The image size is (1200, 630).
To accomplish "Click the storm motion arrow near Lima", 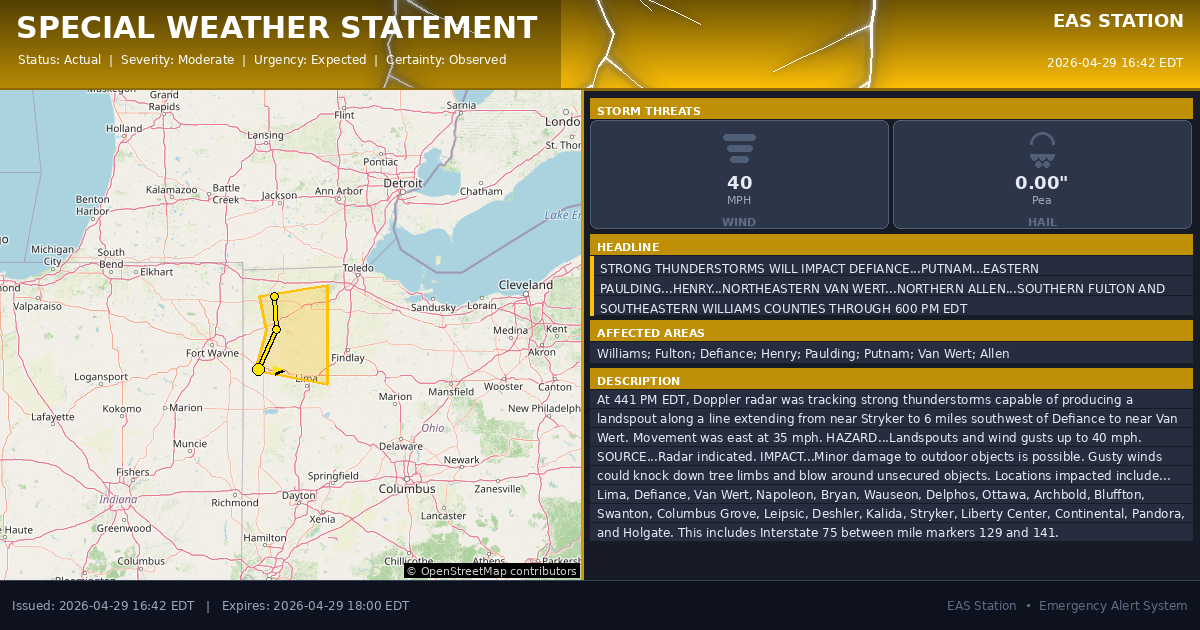I will [282, 373].
